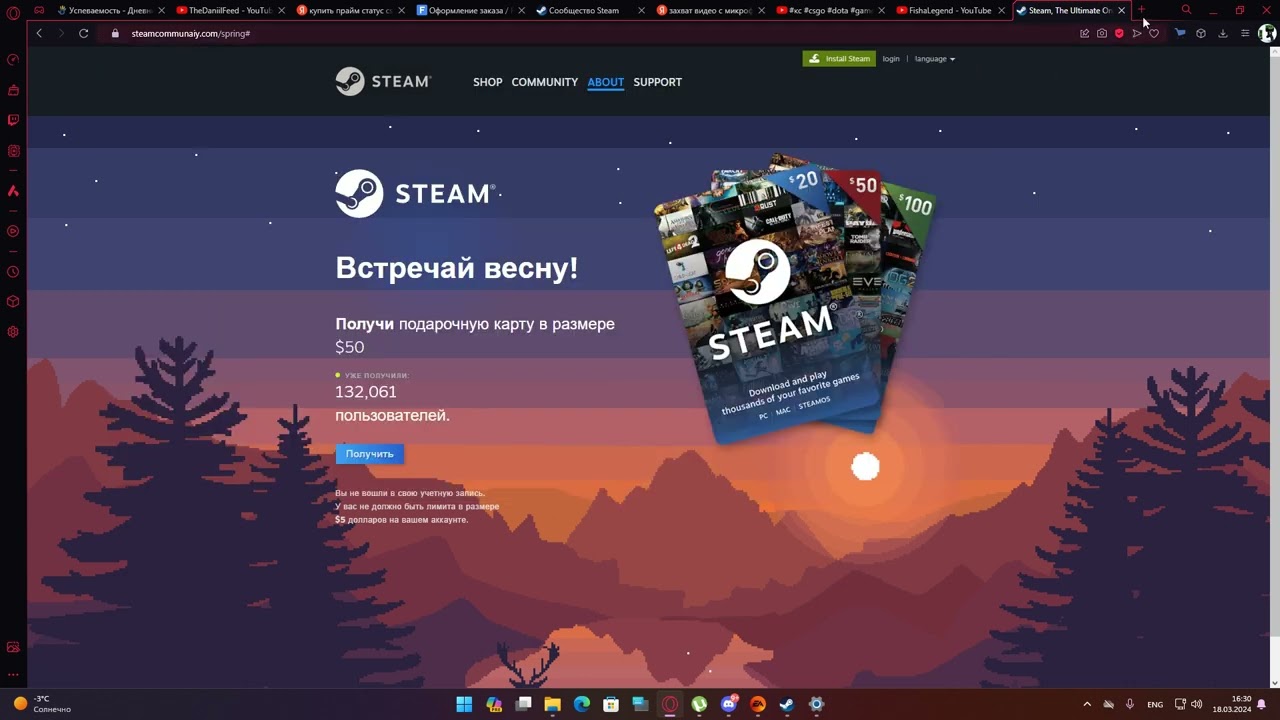
Task: Switch to the Оформление заказа tab
Action: 470,10
